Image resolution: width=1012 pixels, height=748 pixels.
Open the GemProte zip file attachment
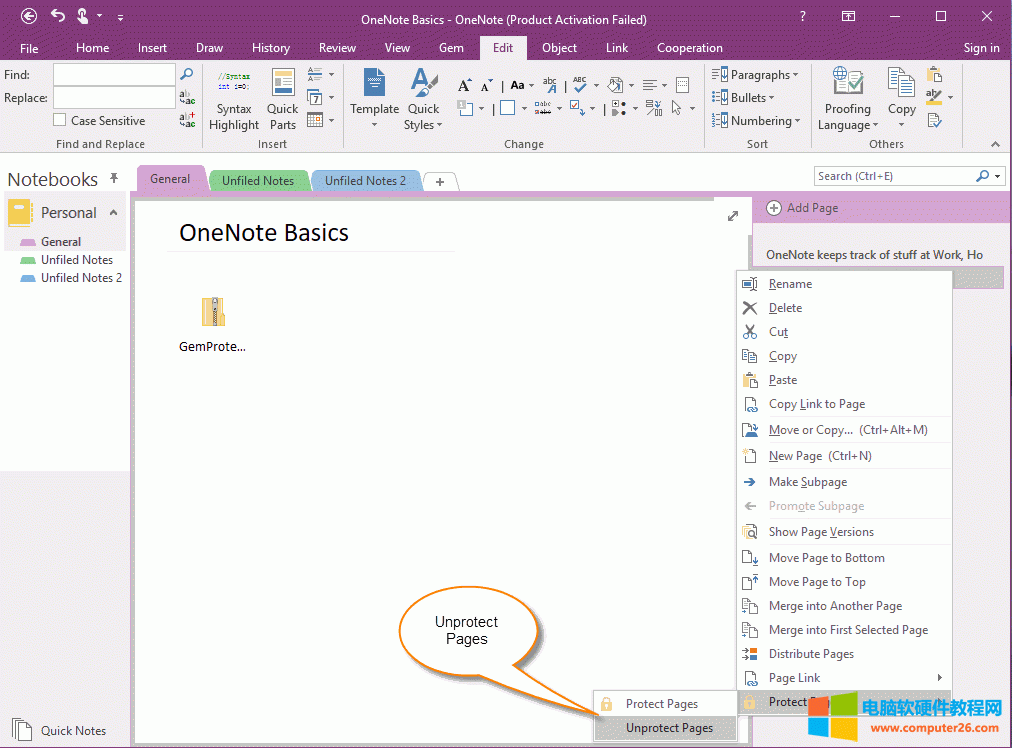[212, 313]
